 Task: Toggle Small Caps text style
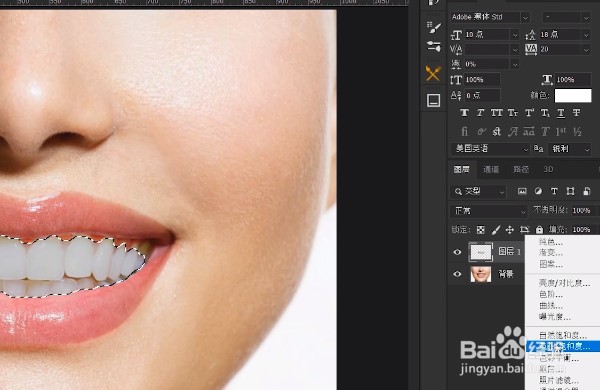(x=513, y=113)
